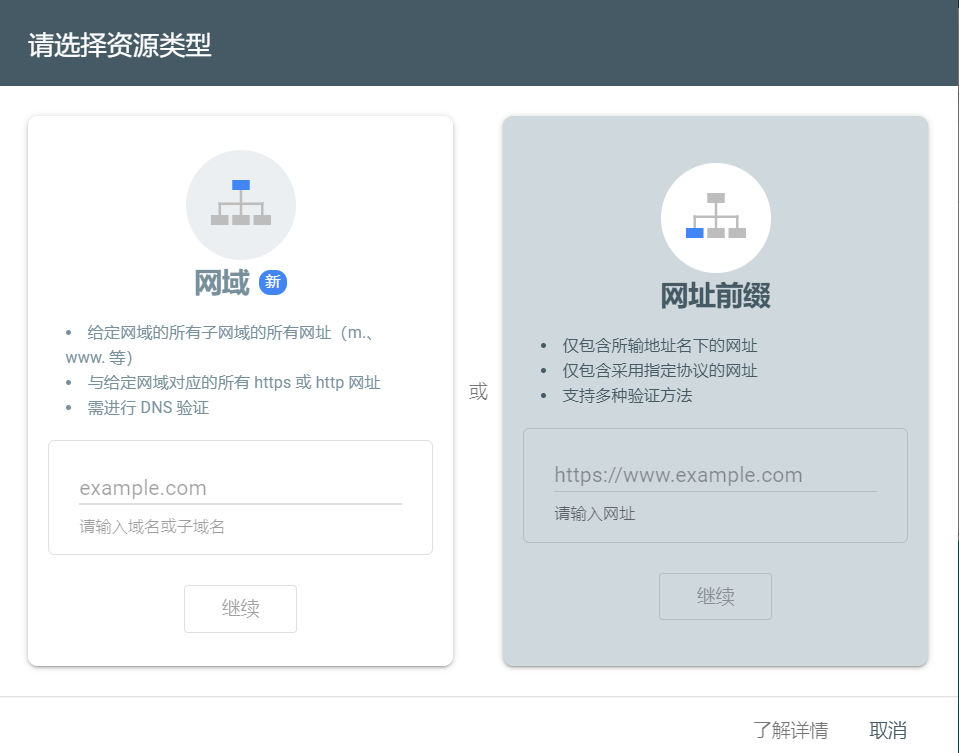Click the 请选择资源类型 dialog title
This screenshot has height=753, width=959.
(120, 45)
